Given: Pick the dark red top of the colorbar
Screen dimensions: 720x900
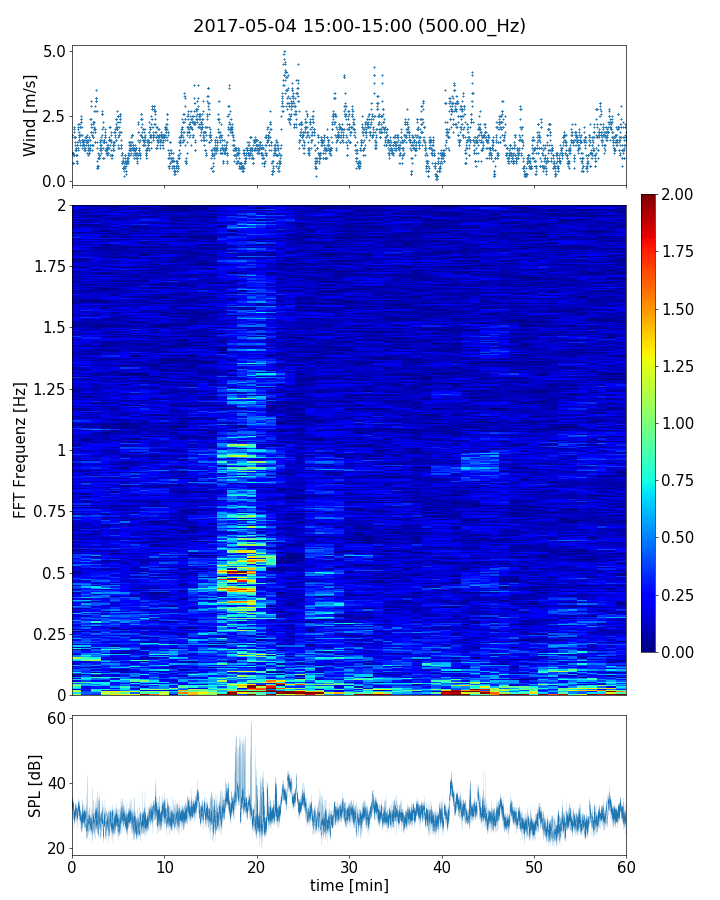Looking at the screenshot, I should (x=649, y=198).
